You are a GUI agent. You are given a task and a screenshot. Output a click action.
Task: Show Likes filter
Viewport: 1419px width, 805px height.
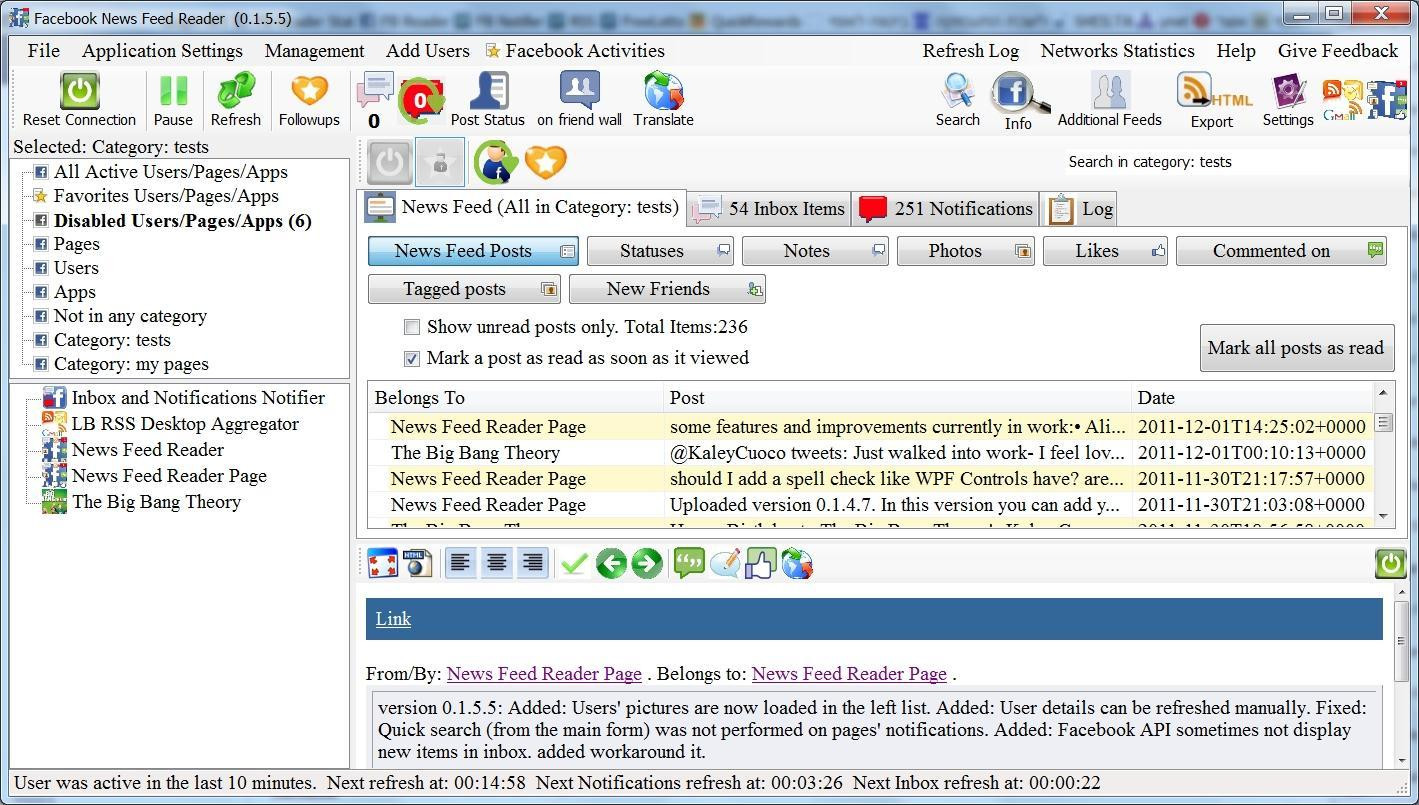pyautogui.click(x=1106, y=251)
